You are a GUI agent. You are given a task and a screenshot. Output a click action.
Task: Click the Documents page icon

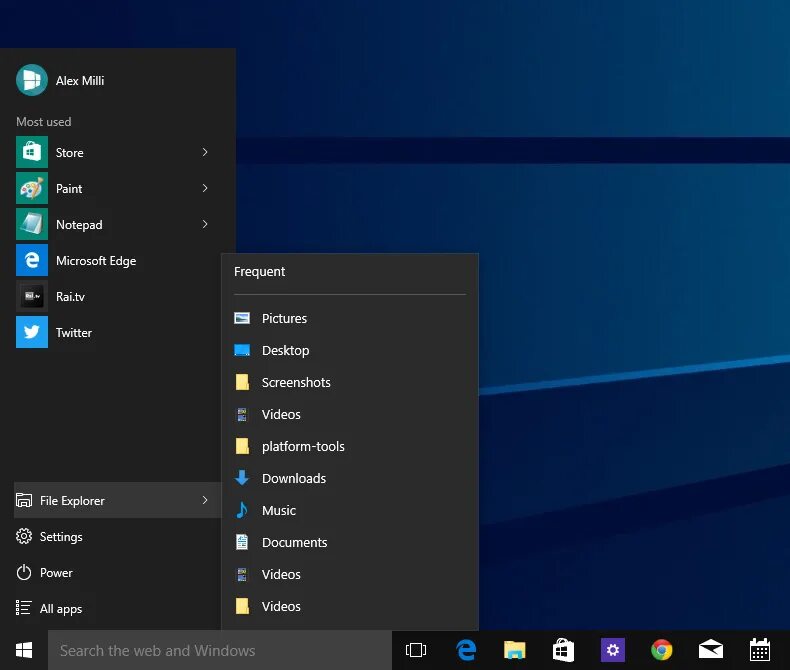coord(242,542)
